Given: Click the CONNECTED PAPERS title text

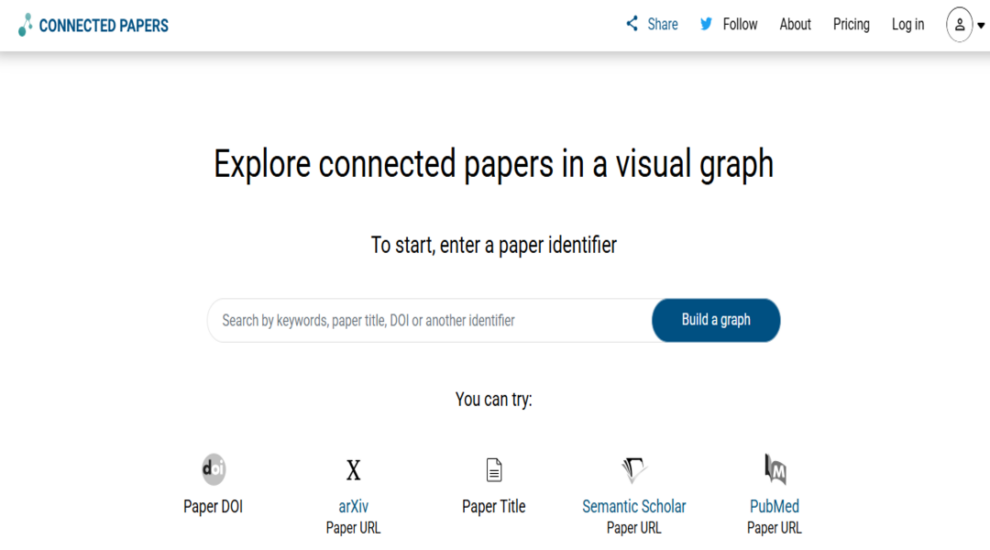Looking at the screenshot, I should tap(104, 26).
